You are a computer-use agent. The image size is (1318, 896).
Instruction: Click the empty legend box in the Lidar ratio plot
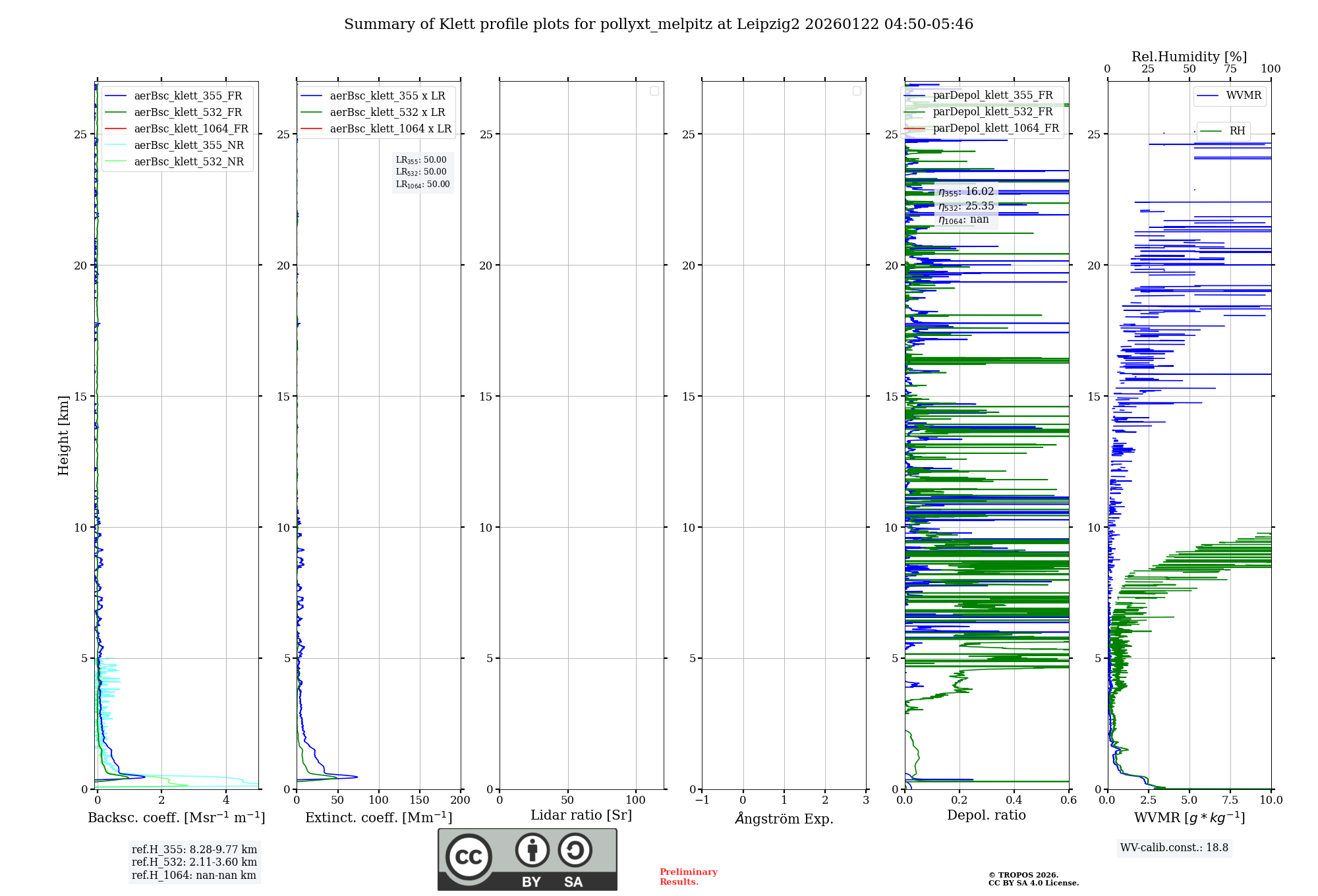coord(654,91)
